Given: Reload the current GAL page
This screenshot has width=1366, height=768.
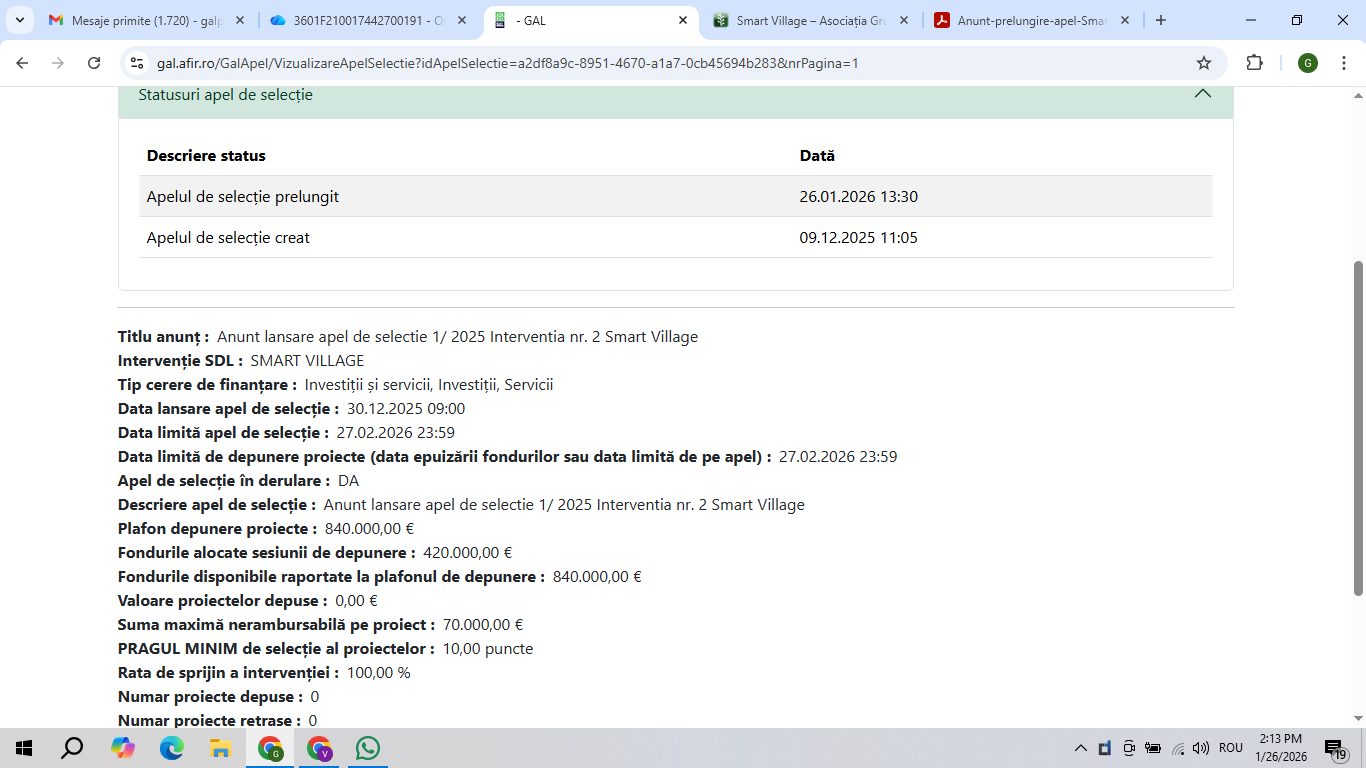Looking at the screenshot, I should 94,63.
